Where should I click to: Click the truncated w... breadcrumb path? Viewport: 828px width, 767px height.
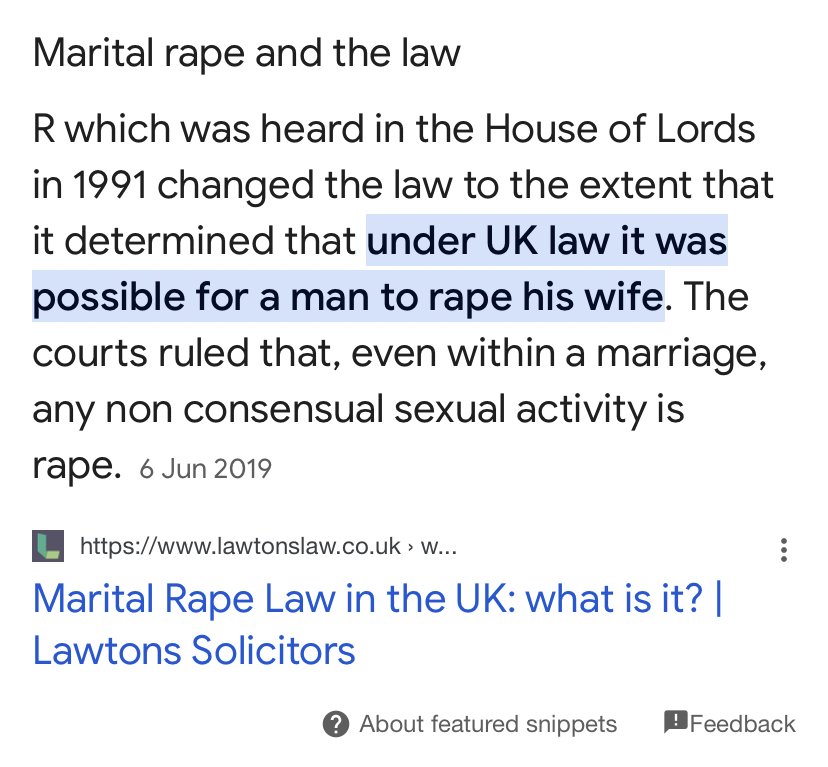[x=440, y=546]
